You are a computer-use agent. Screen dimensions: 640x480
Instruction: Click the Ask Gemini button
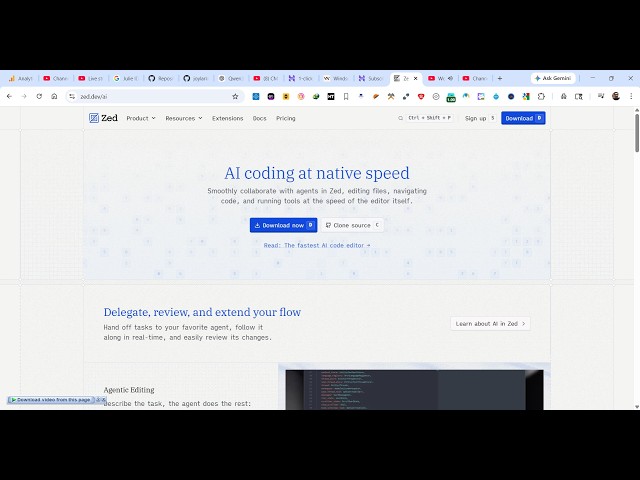(x=553, y=78)
